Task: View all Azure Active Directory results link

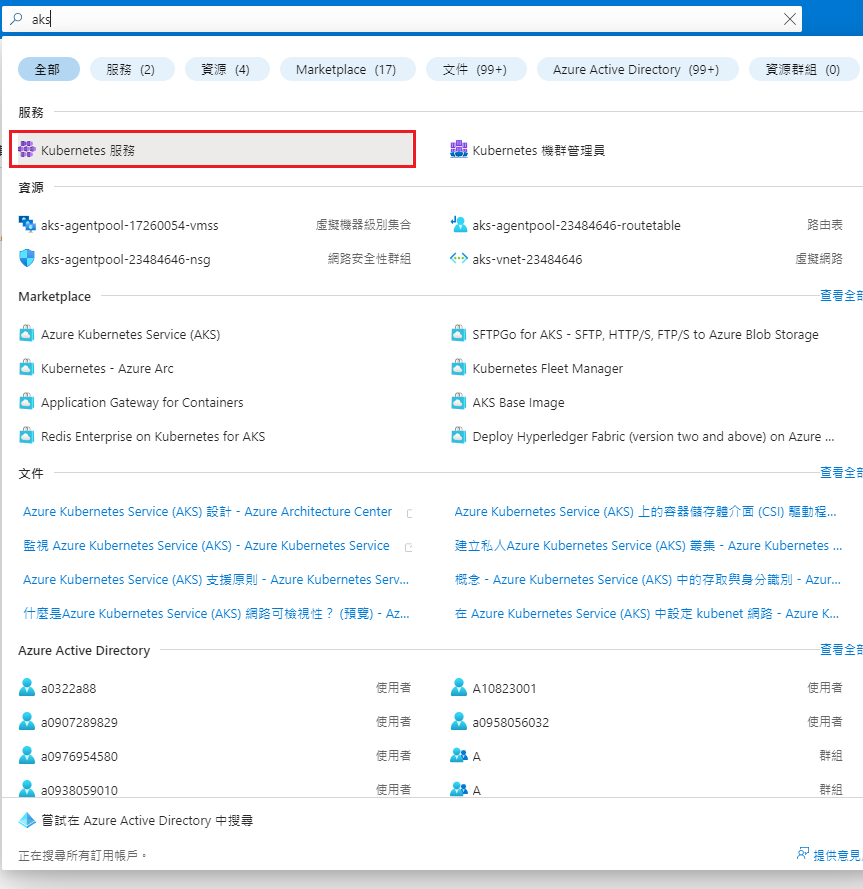Action: [x=841, y=649]
